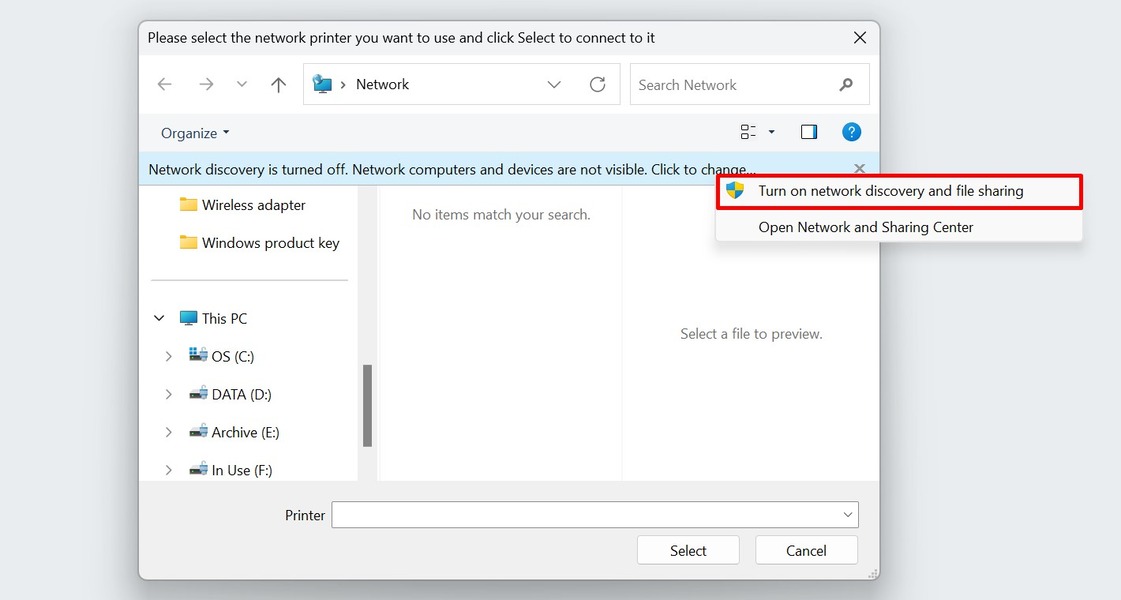The height and width of the screenshot is (600, 1121).
Task: Open the Organize menu
Action: tap(193, 132)
